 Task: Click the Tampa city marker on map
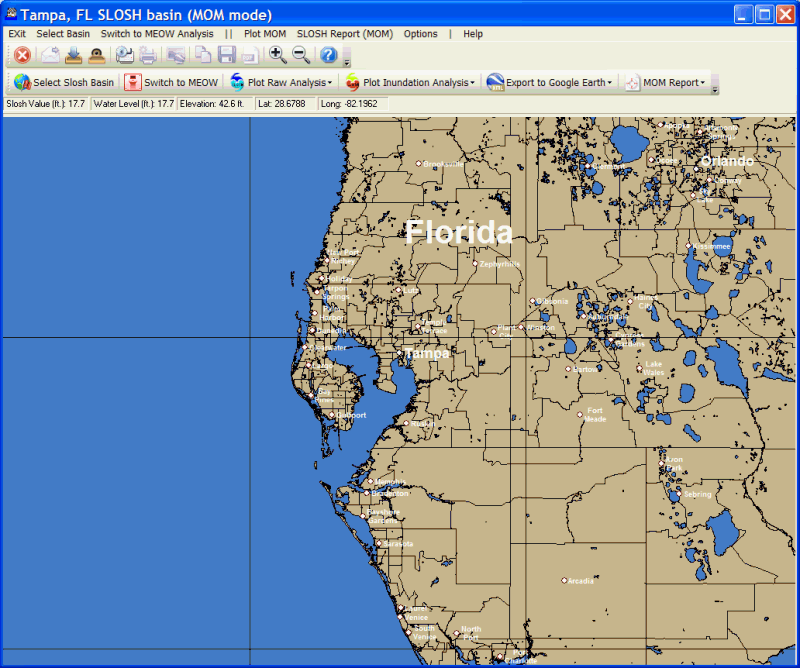397,353
